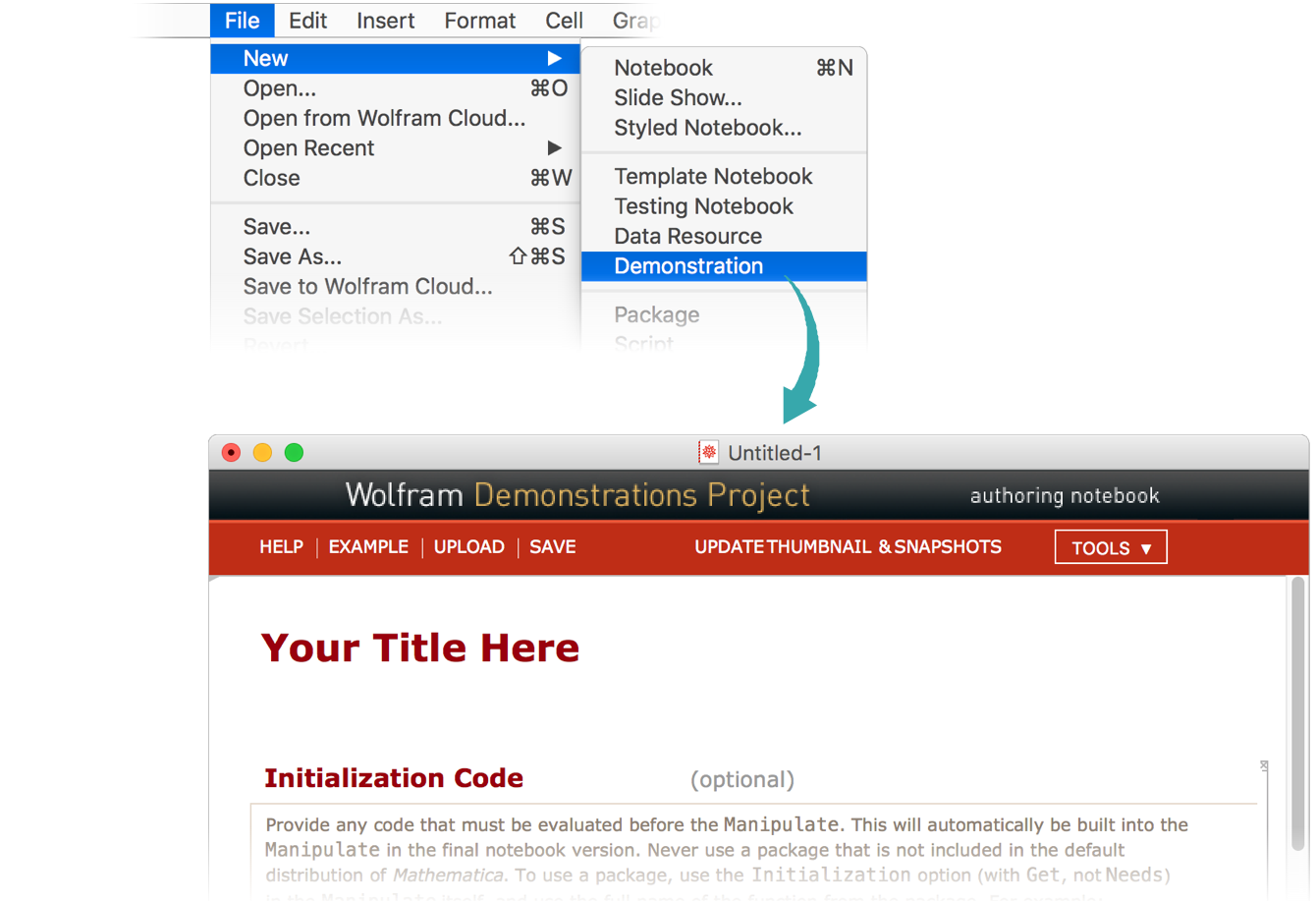Click UPDATE THUMBNAIL & SNAPSHOTS
Image resolution: width=1316 pixels, height=902 pixels.
point(848,547)
